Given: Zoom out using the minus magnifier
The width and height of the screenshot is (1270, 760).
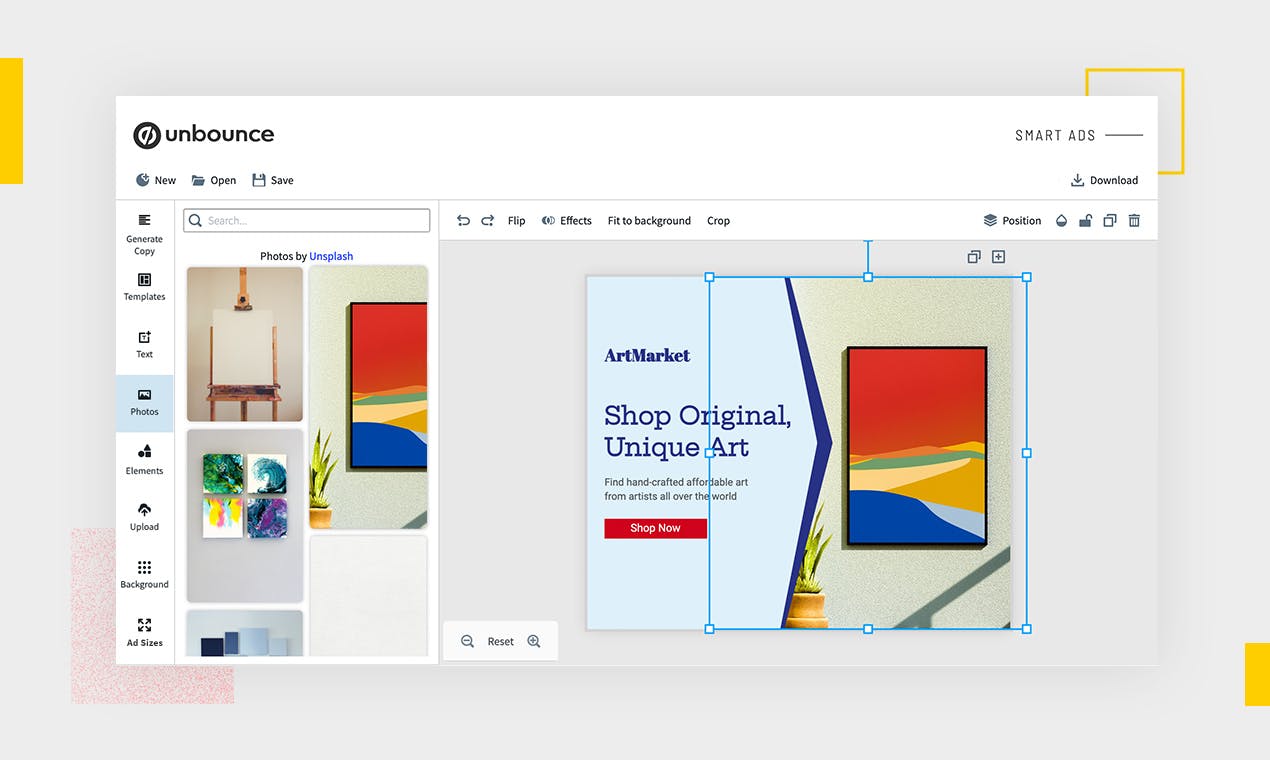Looking at the screenshot, I should [467, 642].
